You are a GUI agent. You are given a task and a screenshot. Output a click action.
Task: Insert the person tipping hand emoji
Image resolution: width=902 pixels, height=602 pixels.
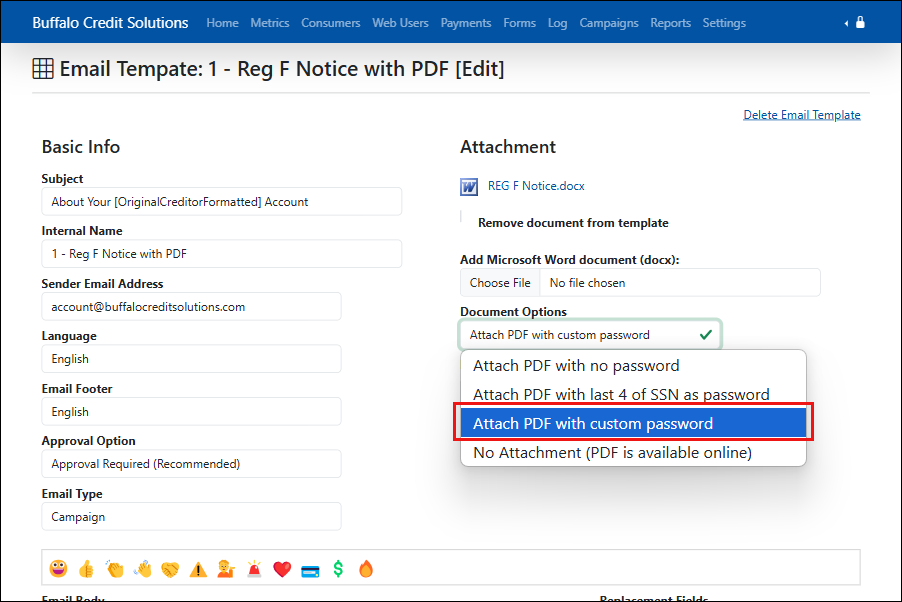pyautogui.click(x=226, y=569)
